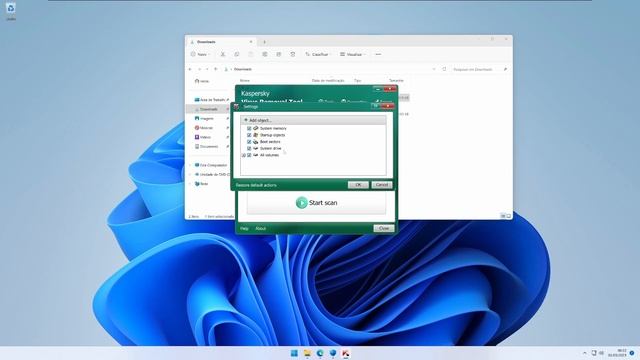
Task: Cancel the Settings dialog
Action: coord(382,185)
